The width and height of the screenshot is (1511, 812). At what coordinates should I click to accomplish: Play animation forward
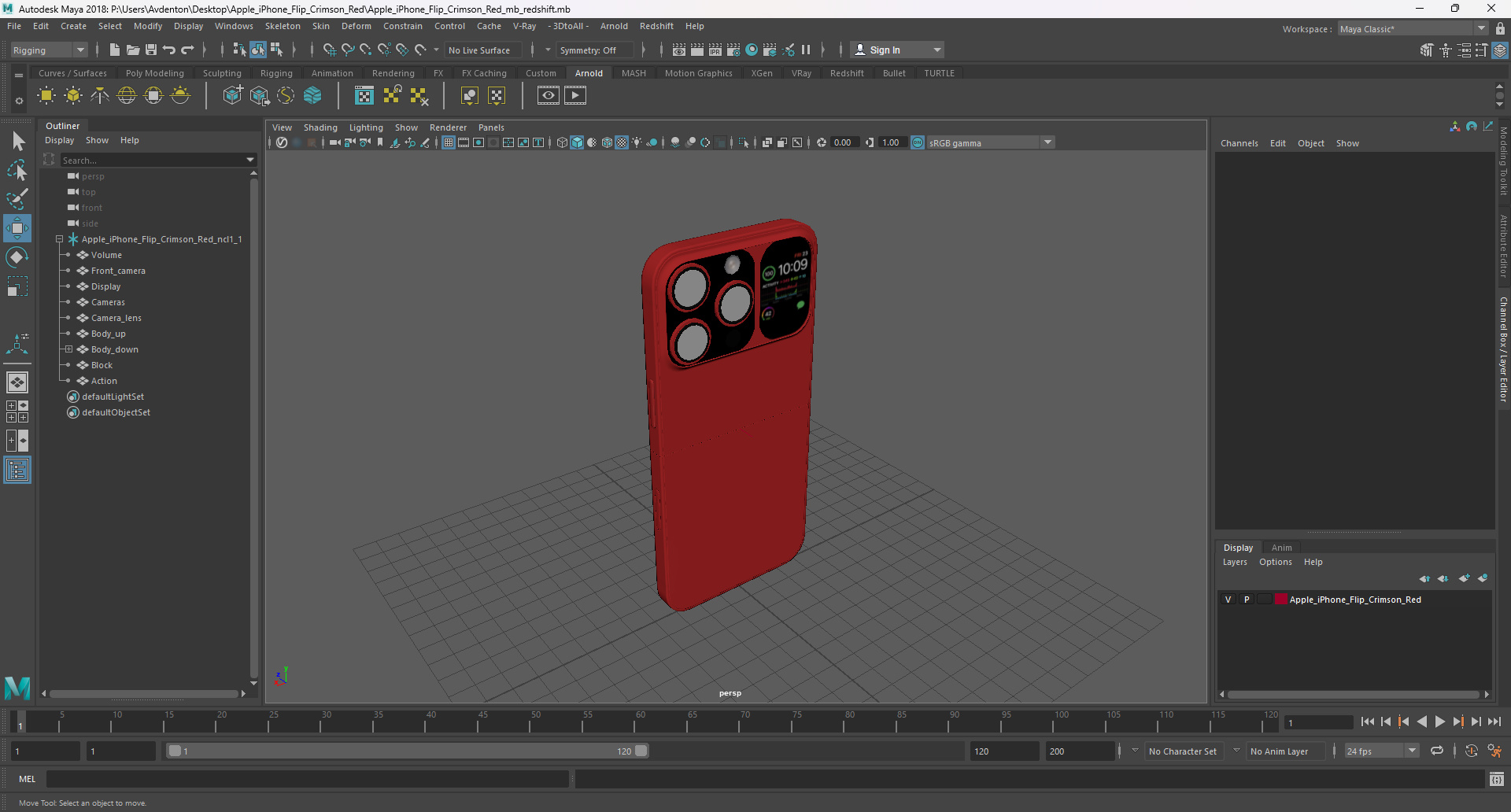point(1439,722)
